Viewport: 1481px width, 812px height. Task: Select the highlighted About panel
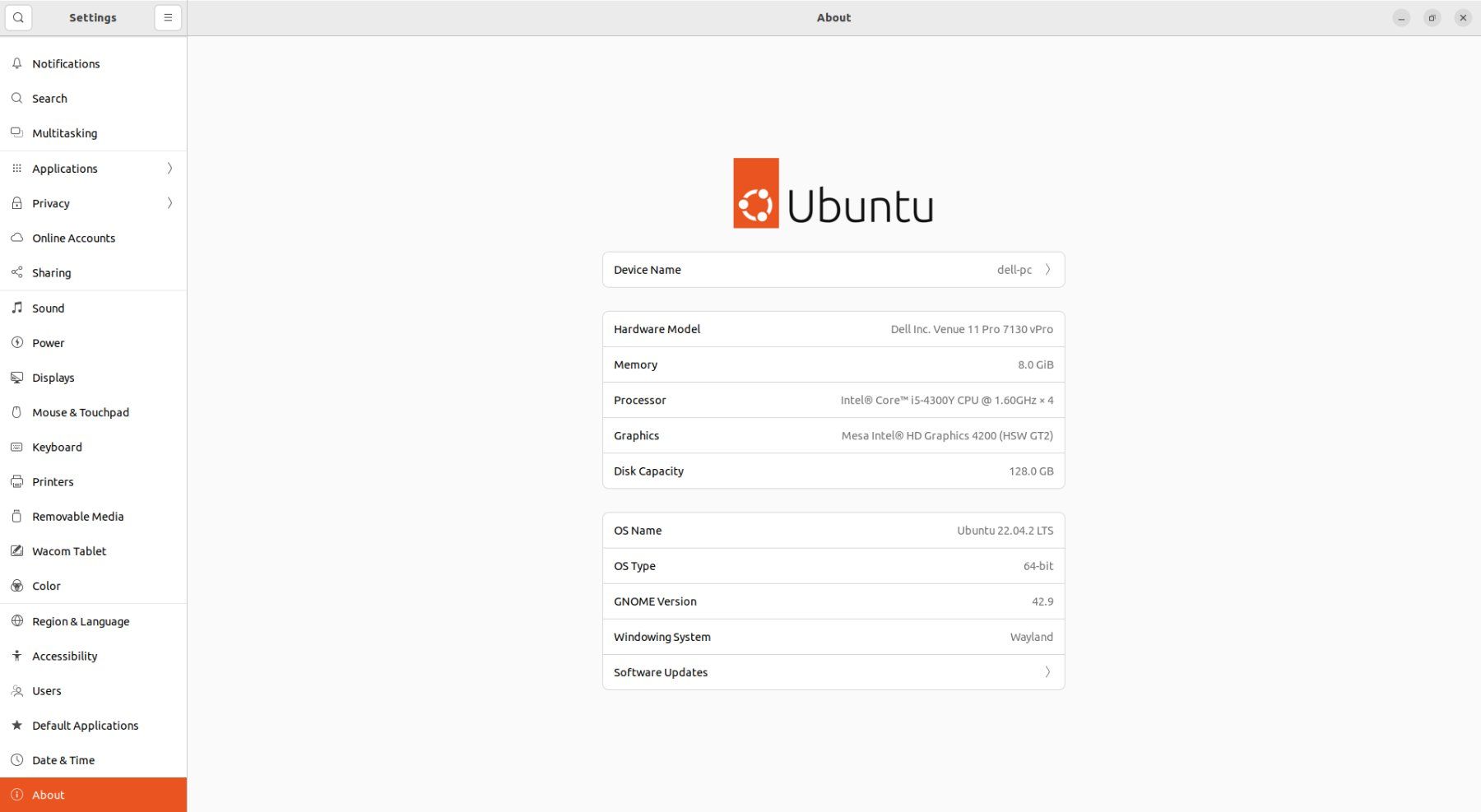(x=94, y=795)
